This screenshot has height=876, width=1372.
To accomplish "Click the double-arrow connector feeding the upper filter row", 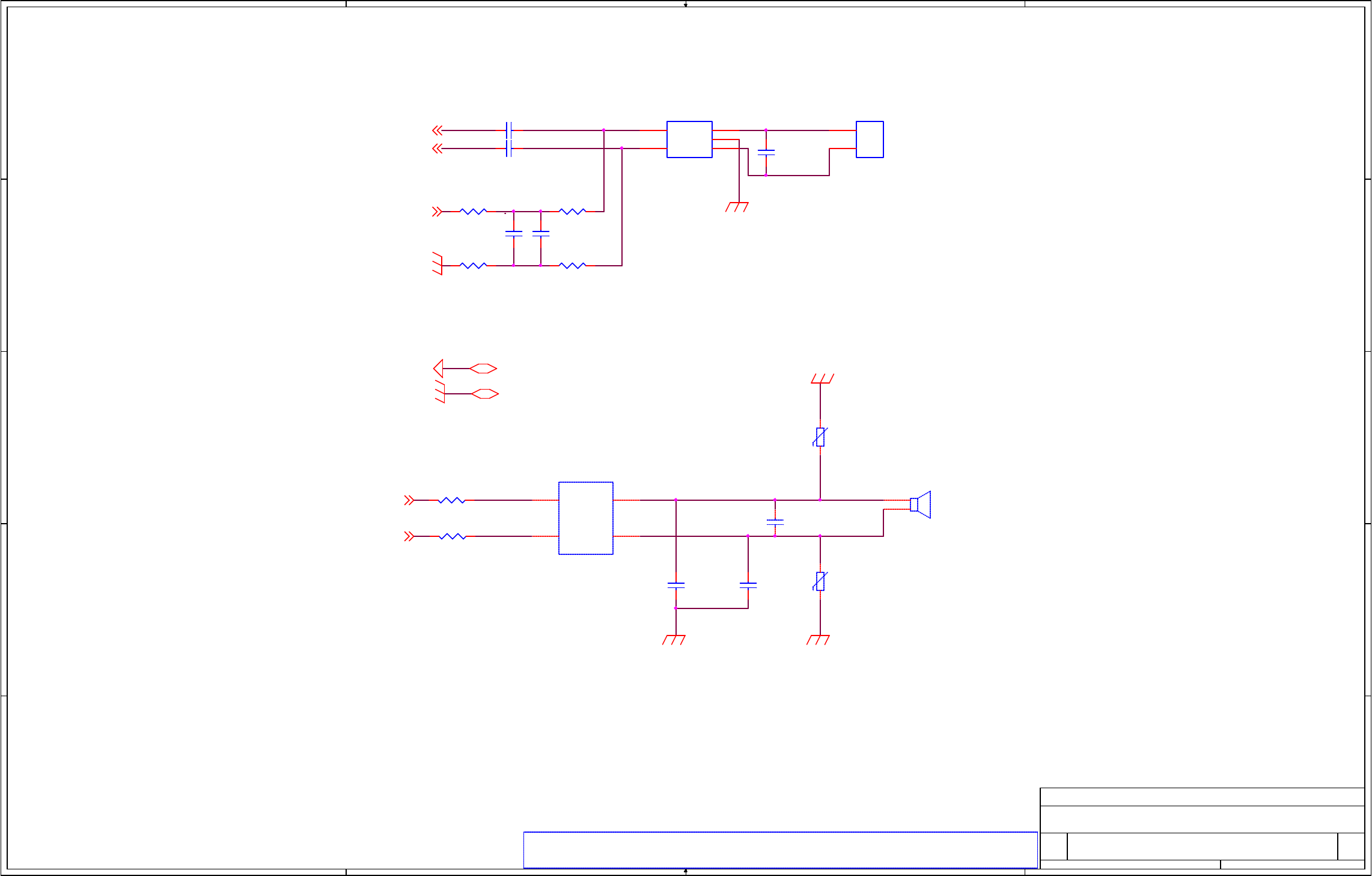I will point(437,212).
